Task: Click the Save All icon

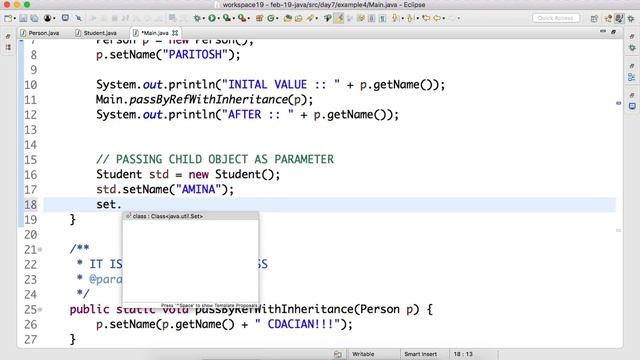Action: tap(34, 18)
